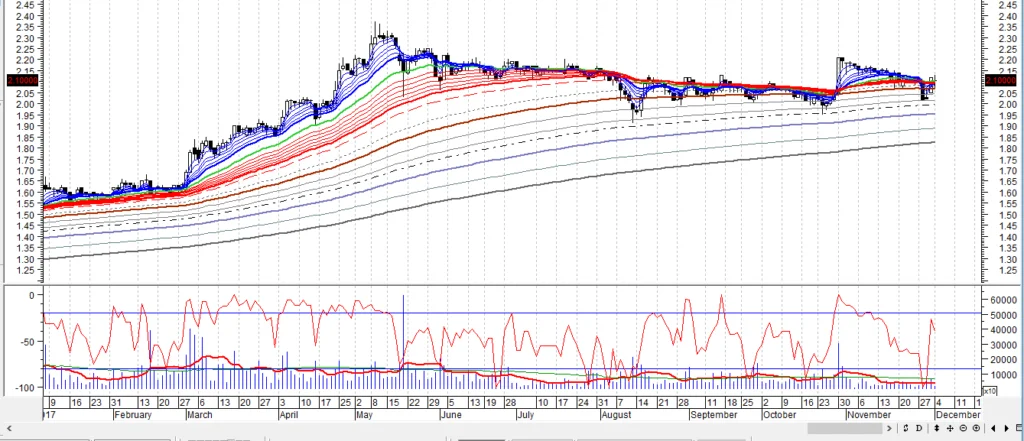This screenshot has width=1024, height=441.
Task: Click the December month label
Action: 957,415
